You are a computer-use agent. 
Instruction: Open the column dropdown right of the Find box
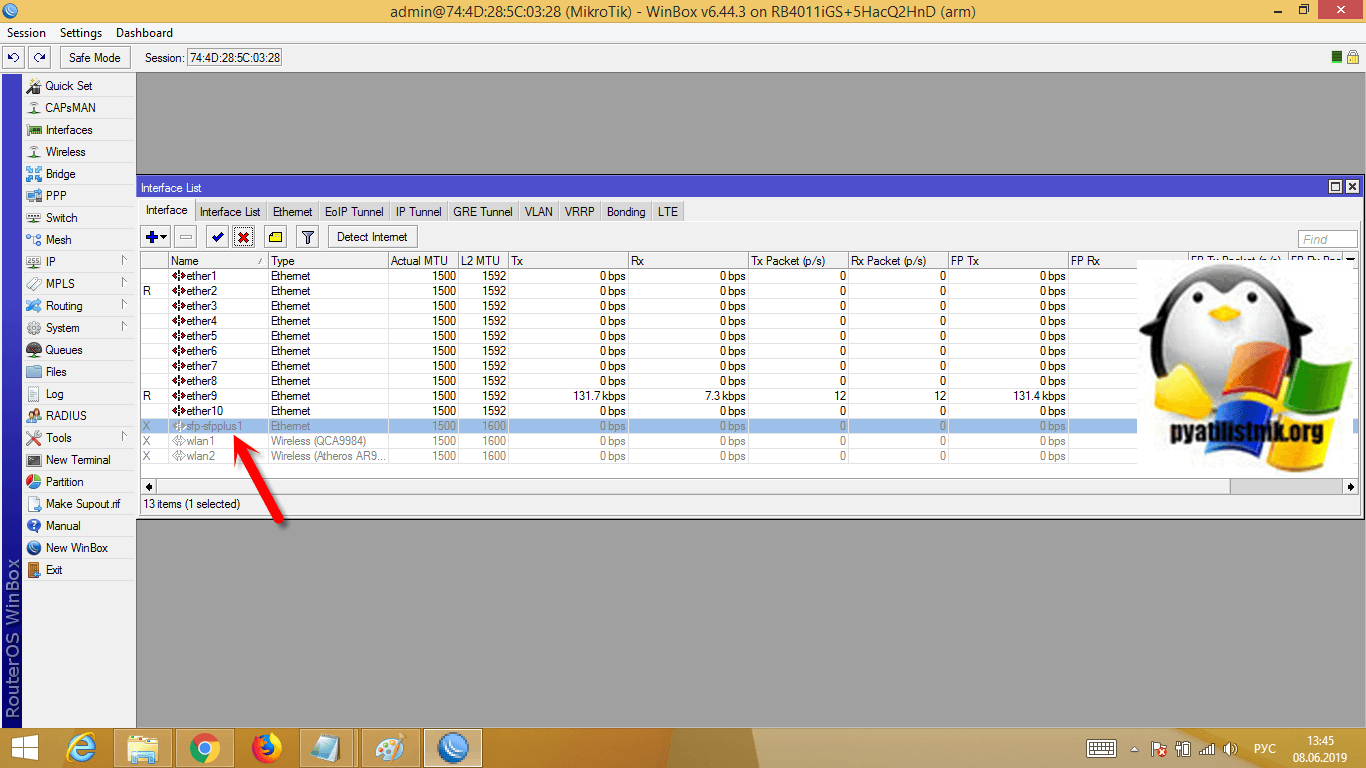tap(1351, 258)
